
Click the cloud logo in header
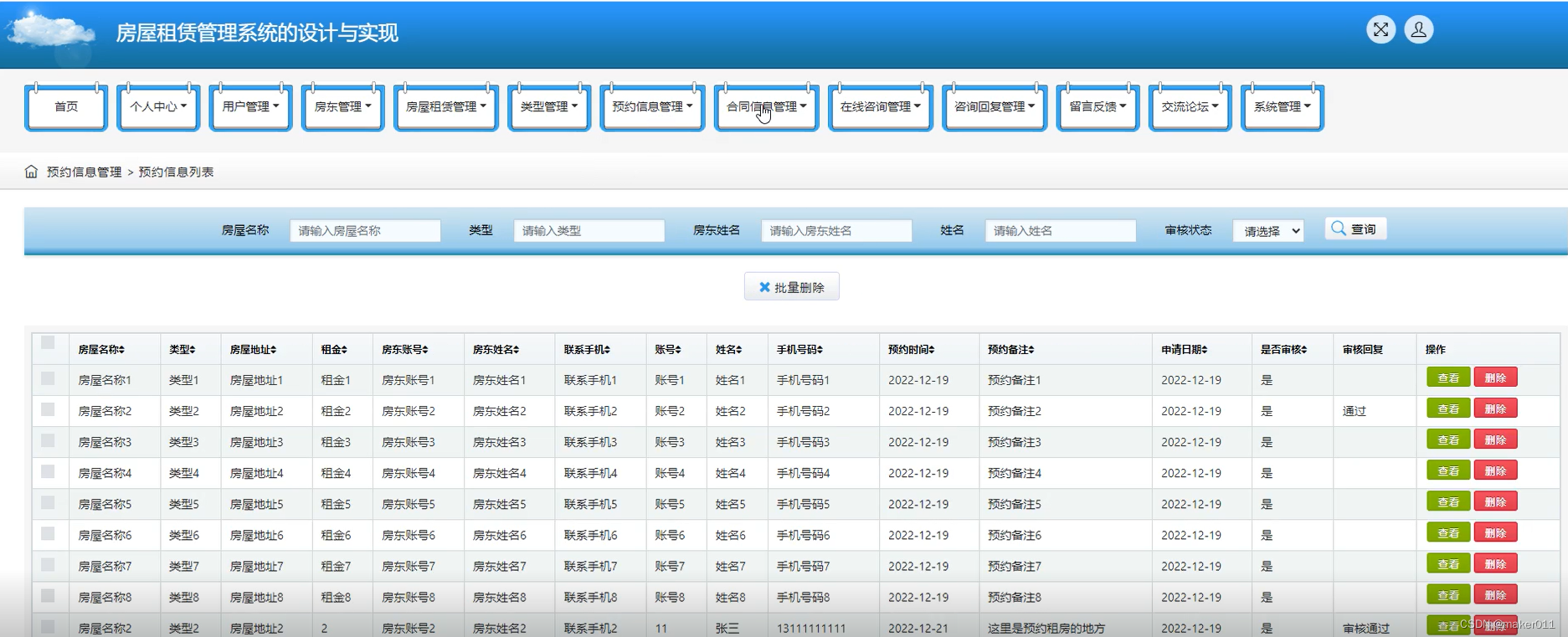click(x=50, y=32)
